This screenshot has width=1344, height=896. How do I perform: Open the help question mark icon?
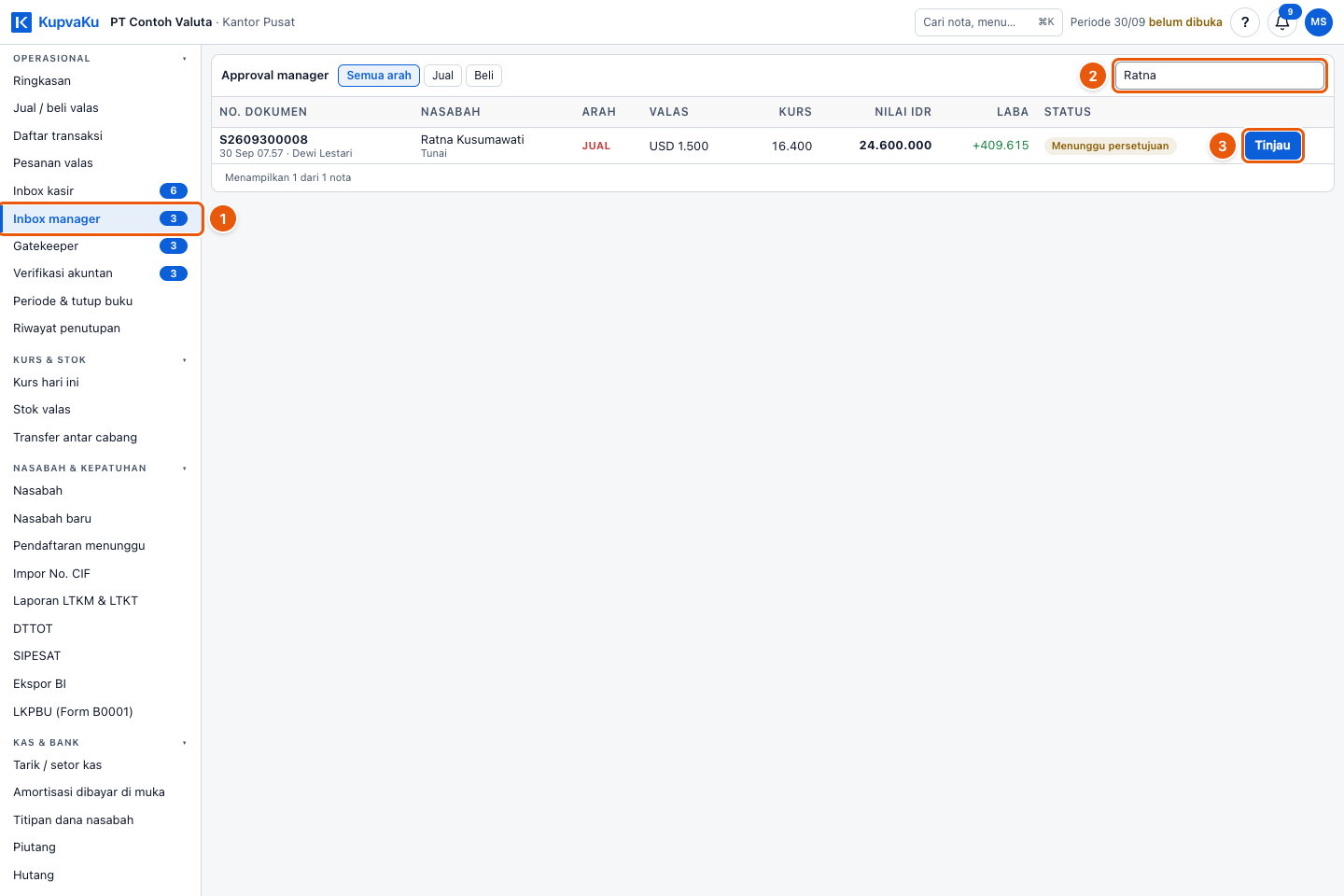[x=1245, y=22]
